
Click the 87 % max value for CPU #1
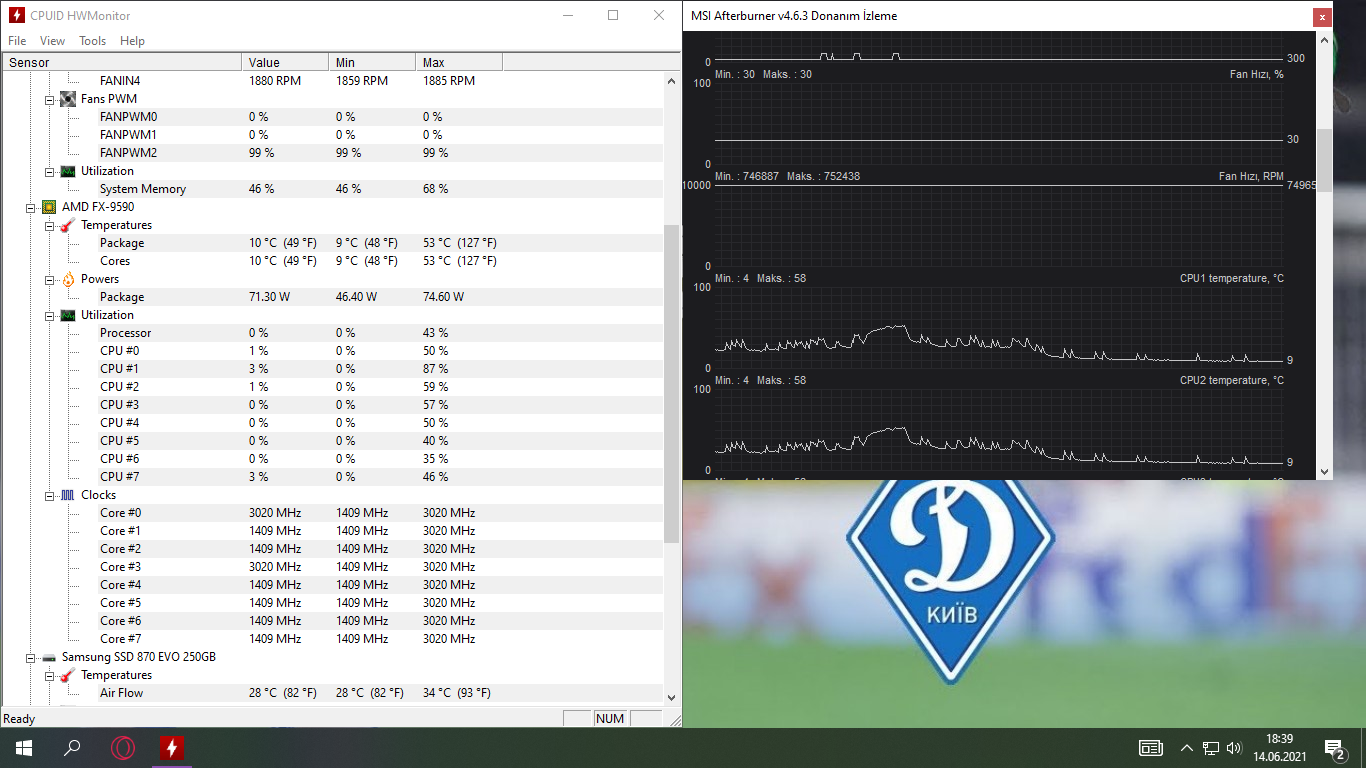click(x=436, y=369)
